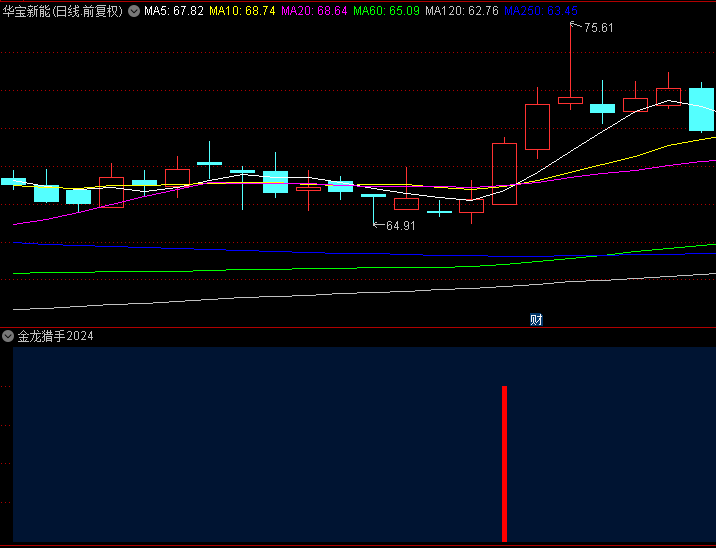
Task: Select the MA20: 68.64 magenta label
Action: [x=315, y=11]
